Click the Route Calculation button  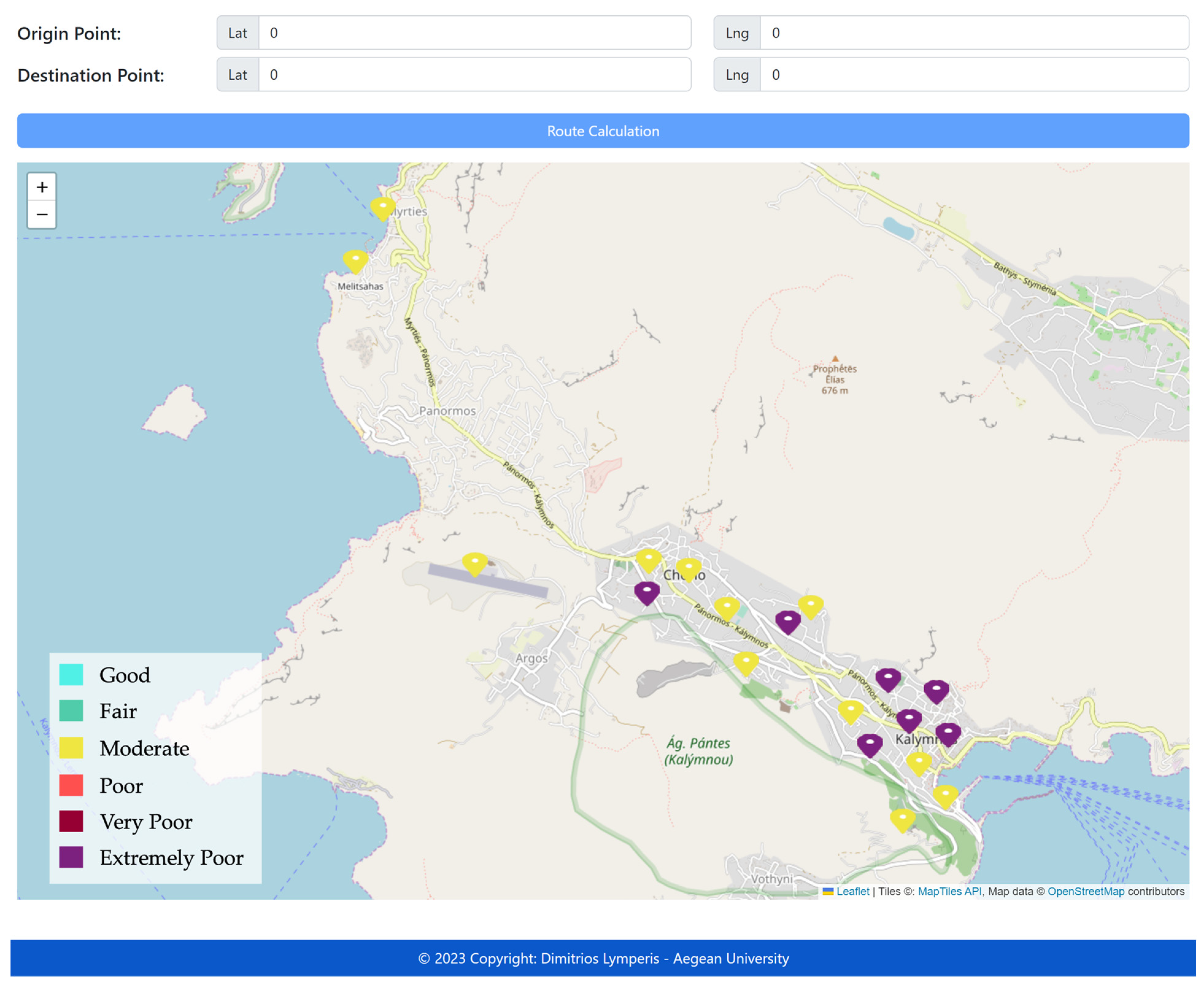(x=602, y=131)
